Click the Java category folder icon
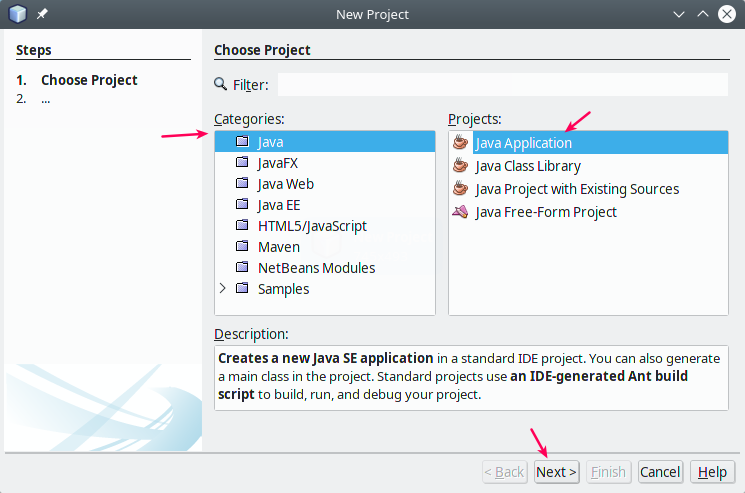The image size is (745, 493). 242,141
